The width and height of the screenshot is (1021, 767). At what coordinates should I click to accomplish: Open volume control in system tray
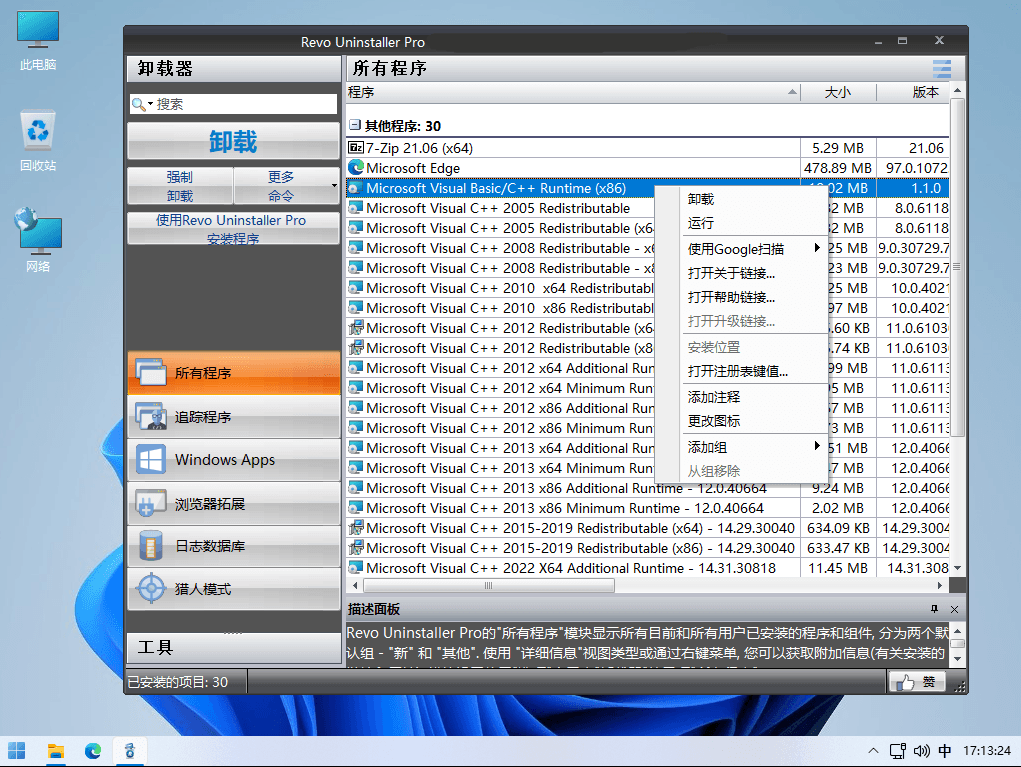[921, 751]
